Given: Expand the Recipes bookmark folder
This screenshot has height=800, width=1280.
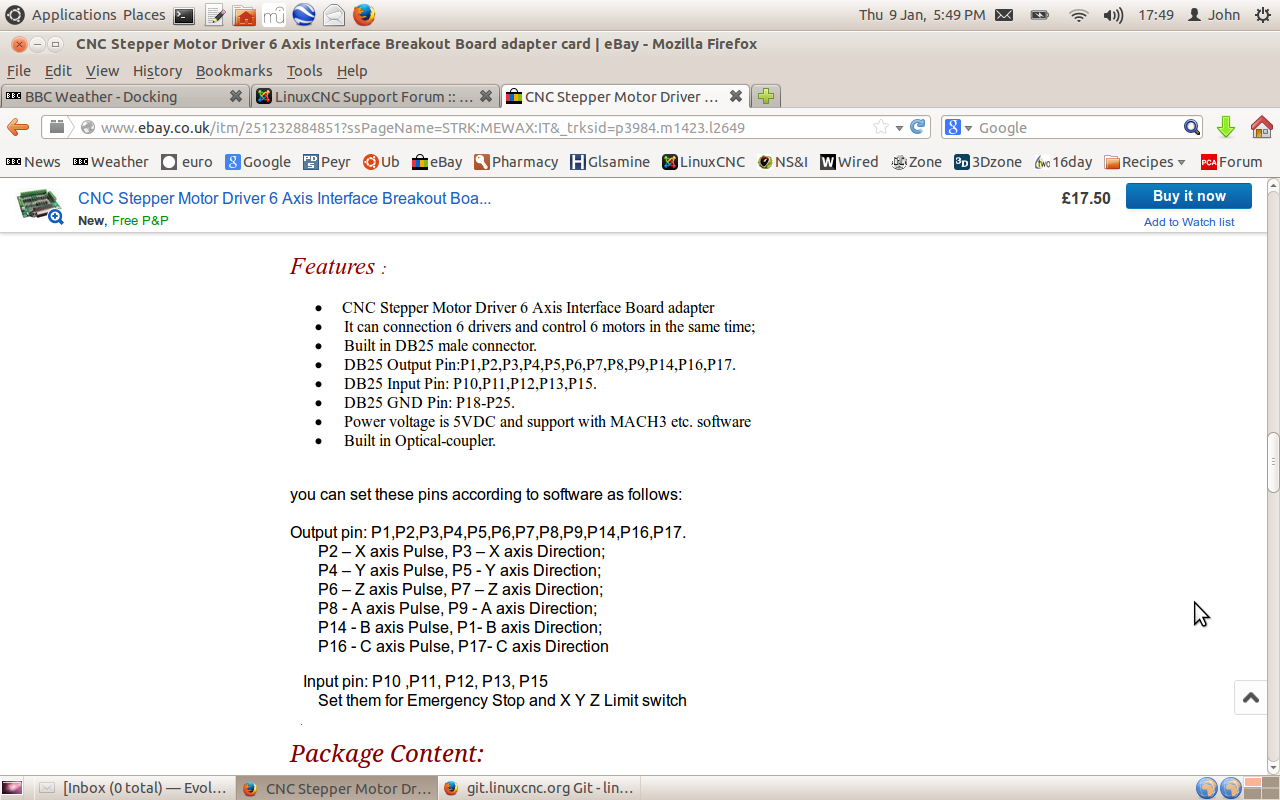Looking at the screenshot, I should (1145, 162).
